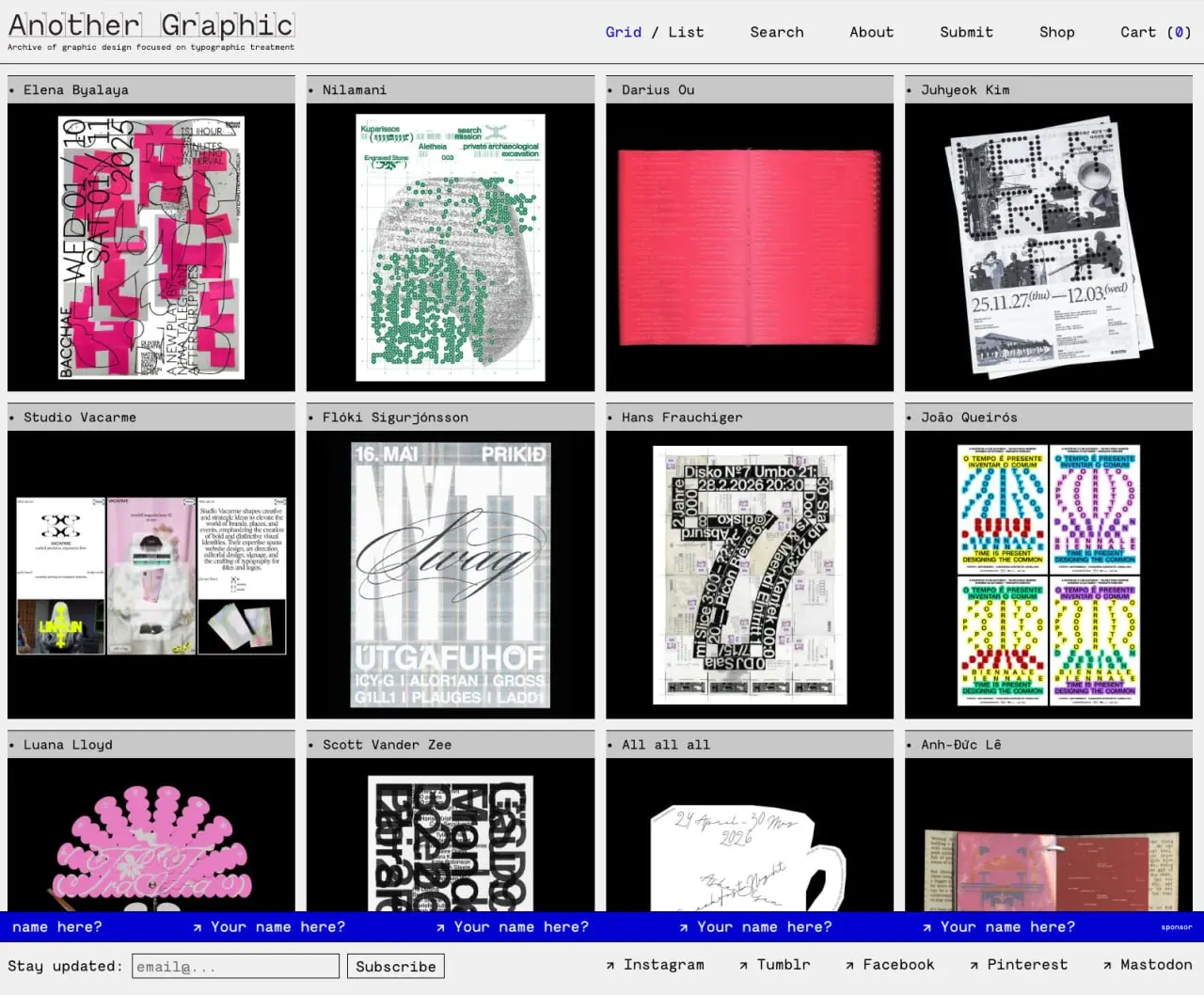The image size is (1204, 995).
Task: Click the Scott Vander Zee name label
Action: tap(387, 745)
